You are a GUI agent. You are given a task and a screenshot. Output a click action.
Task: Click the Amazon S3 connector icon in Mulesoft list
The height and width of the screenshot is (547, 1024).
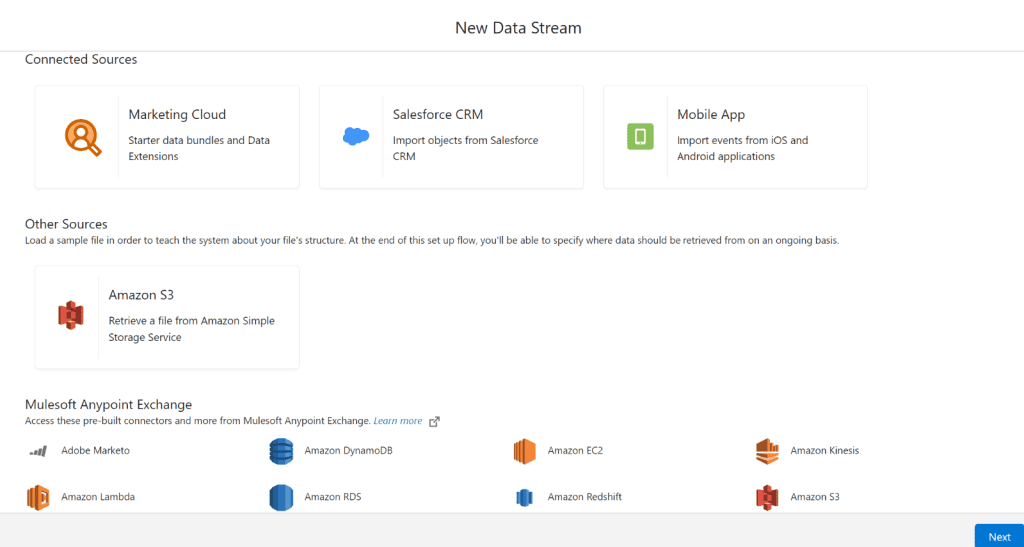[767, 497]
